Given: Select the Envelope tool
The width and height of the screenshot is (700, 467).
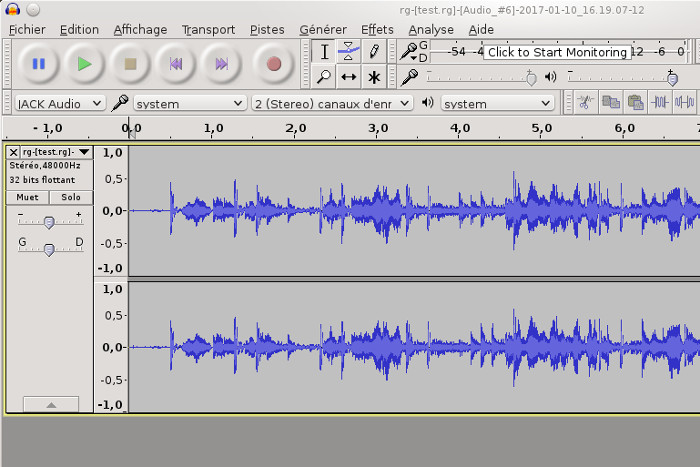Looking at the screenshot, I should pyautogui.click(x=348, y=52).
